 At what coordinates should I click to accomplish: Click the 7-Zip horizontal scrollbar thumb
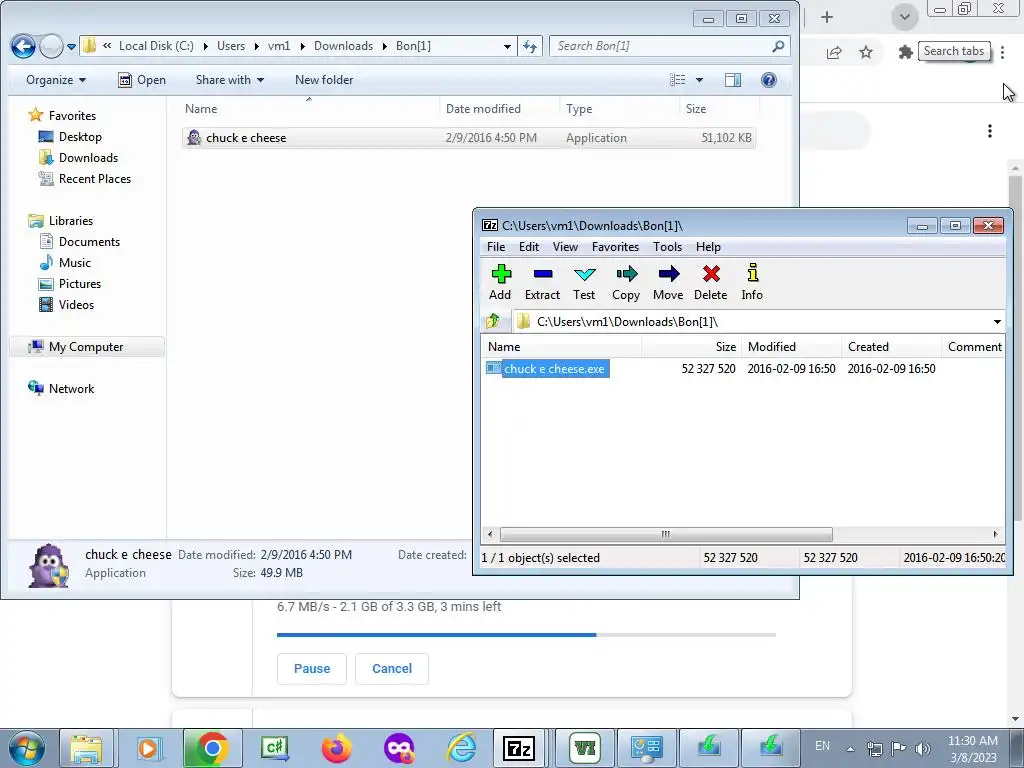click(666, 534)
